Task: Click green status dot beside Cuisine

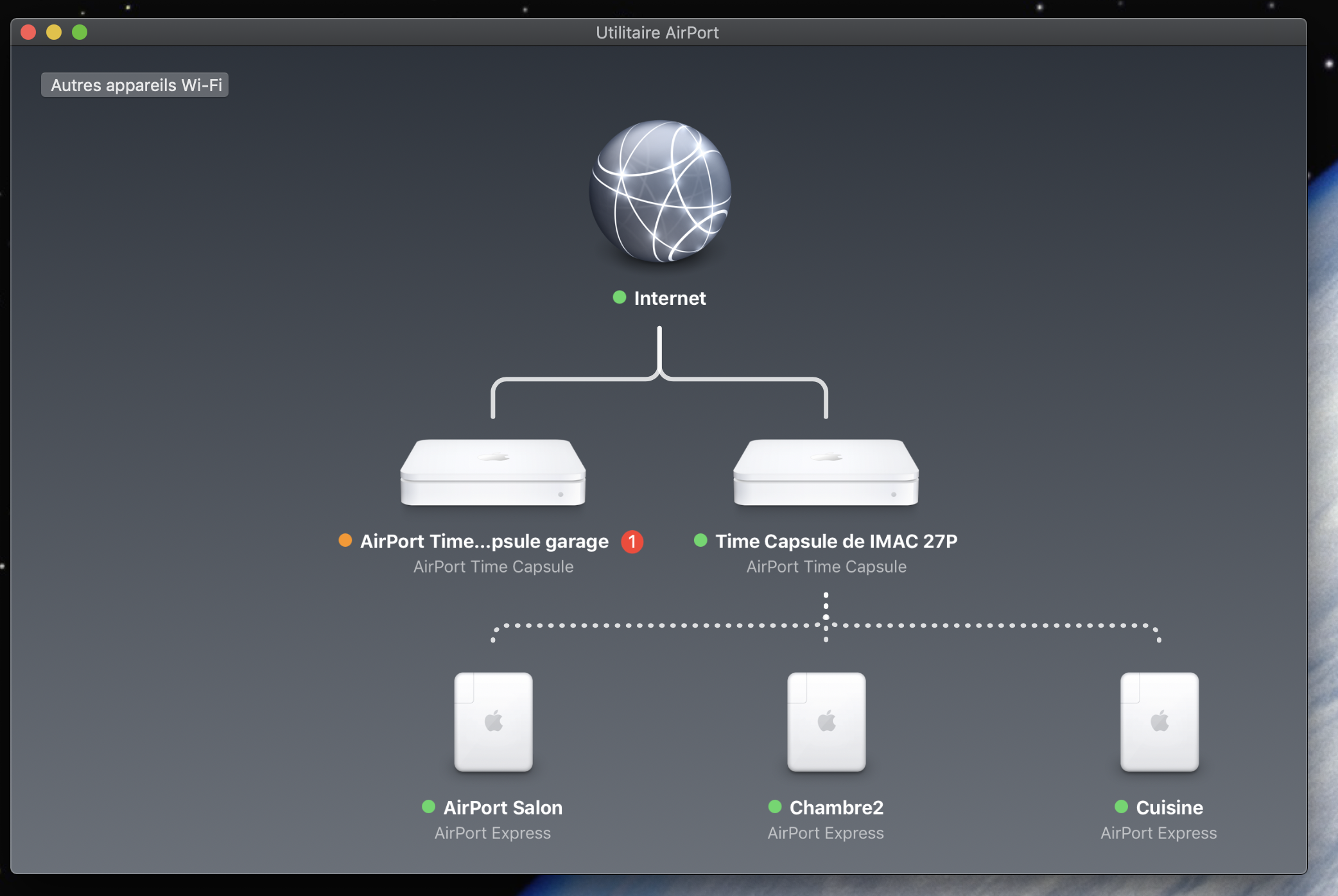Action: coord(1122,807)
